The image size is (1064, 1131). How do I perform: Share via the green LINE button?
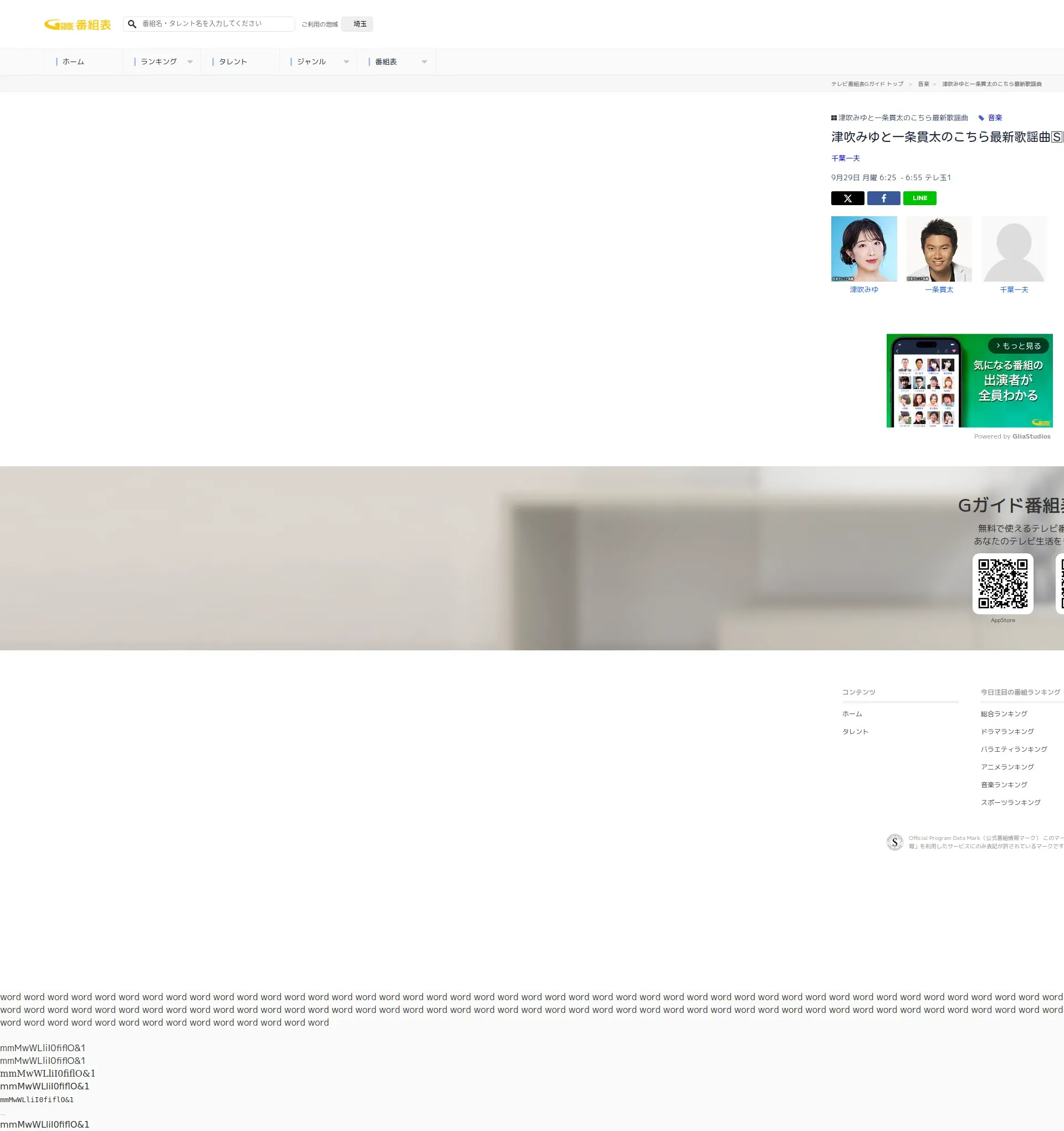point(919,198)
